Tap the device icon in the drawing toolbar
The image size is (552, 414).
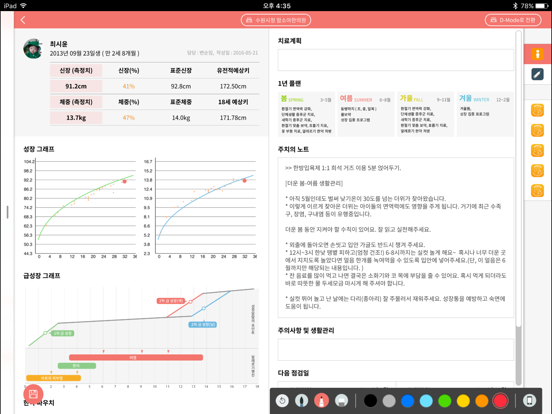click(x=529, y=401)
